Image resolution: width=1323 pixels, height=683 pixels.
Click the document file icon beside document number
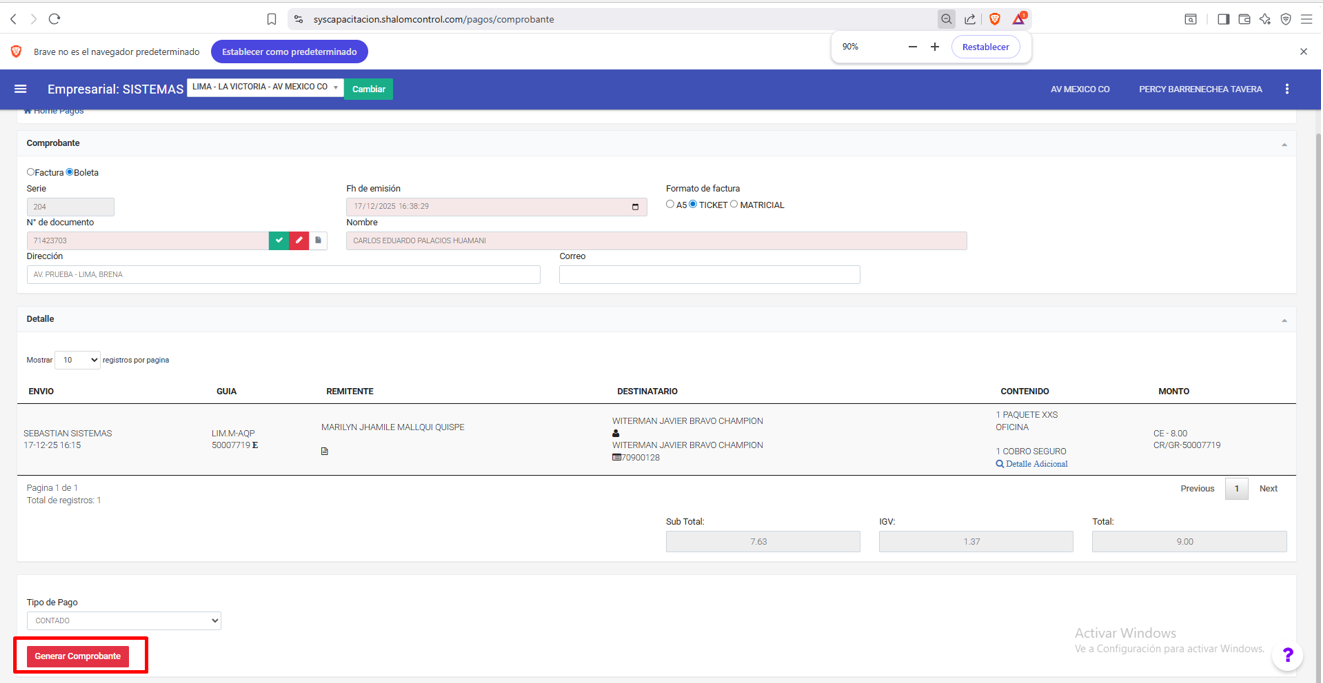point(318,240)
